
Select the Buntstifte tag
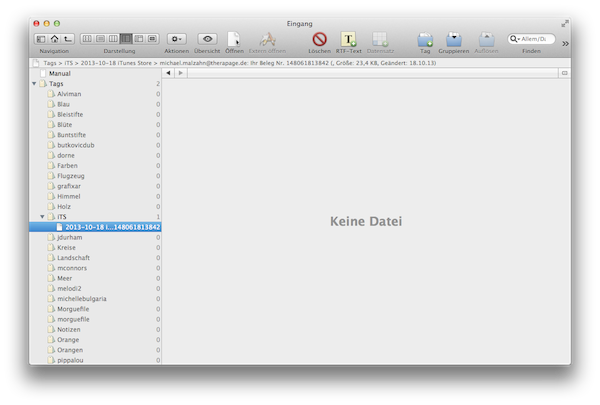pos(95,135)
